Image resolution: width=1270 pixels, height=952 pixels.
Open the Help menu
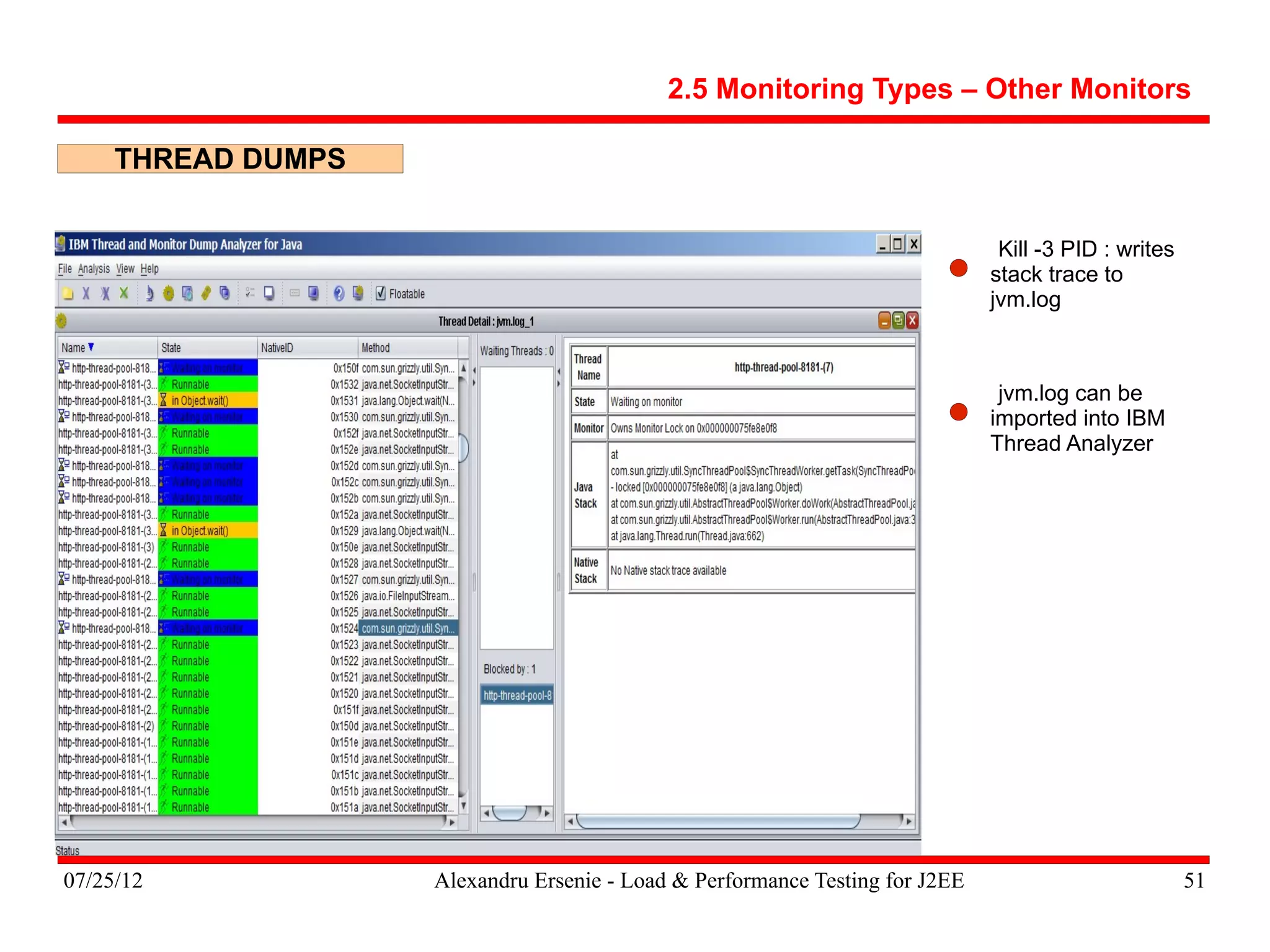click(149, 269)
